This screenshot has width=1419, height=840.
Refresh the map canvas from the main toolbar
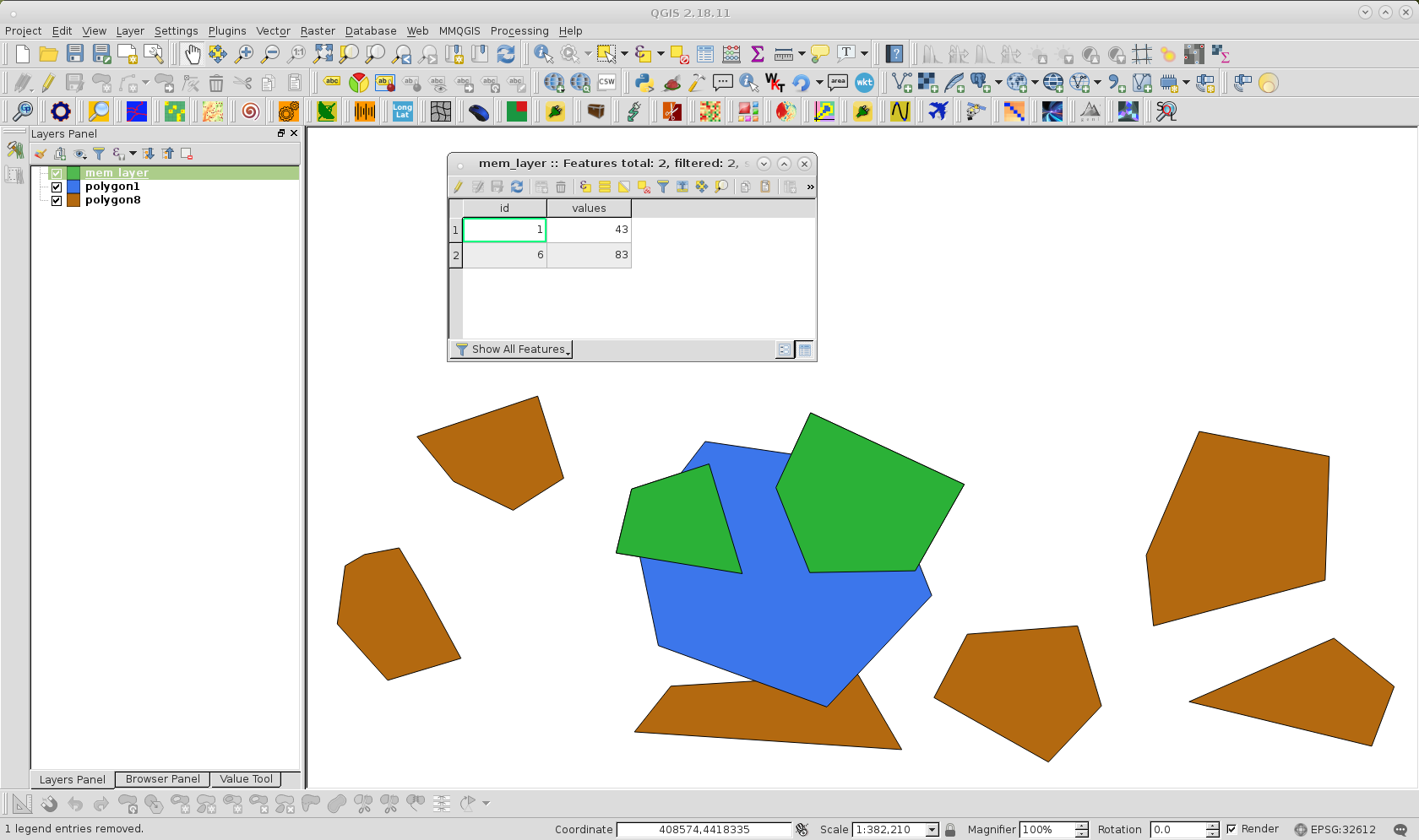point(506,54)
